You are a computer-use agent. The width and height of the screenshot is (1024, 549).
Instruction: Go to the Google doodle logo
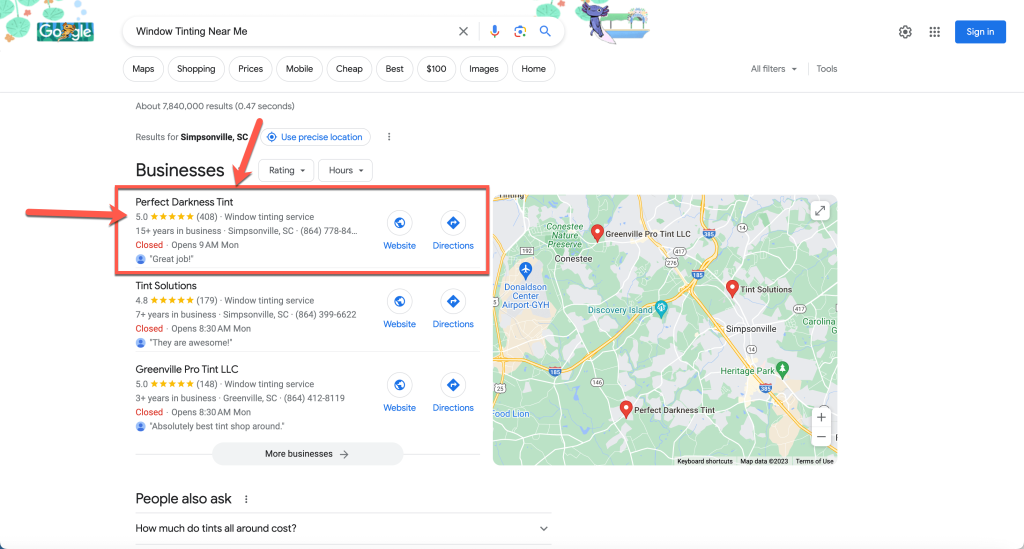(65, 31)
